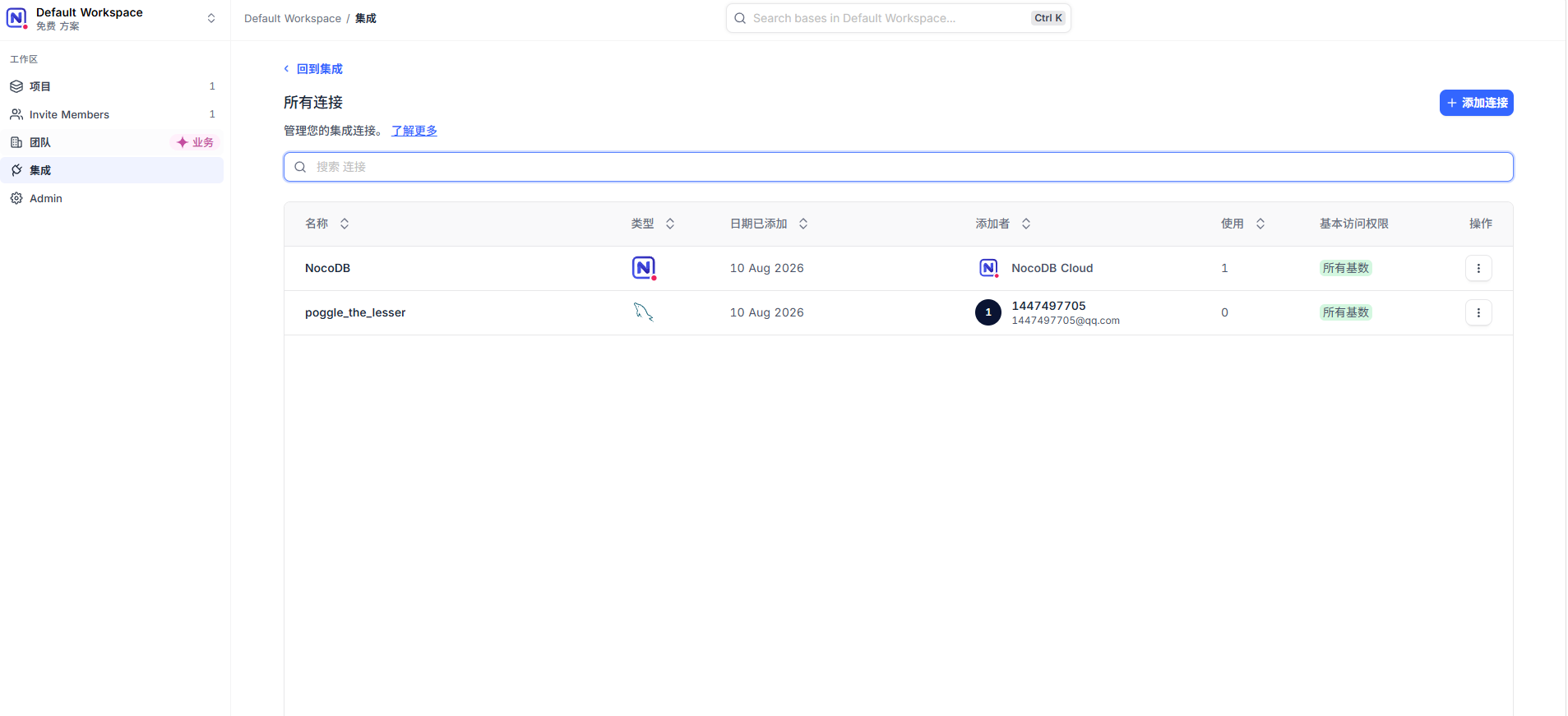
Task: Click the back chevron beside 回到集成
Action: click(286, 69)
